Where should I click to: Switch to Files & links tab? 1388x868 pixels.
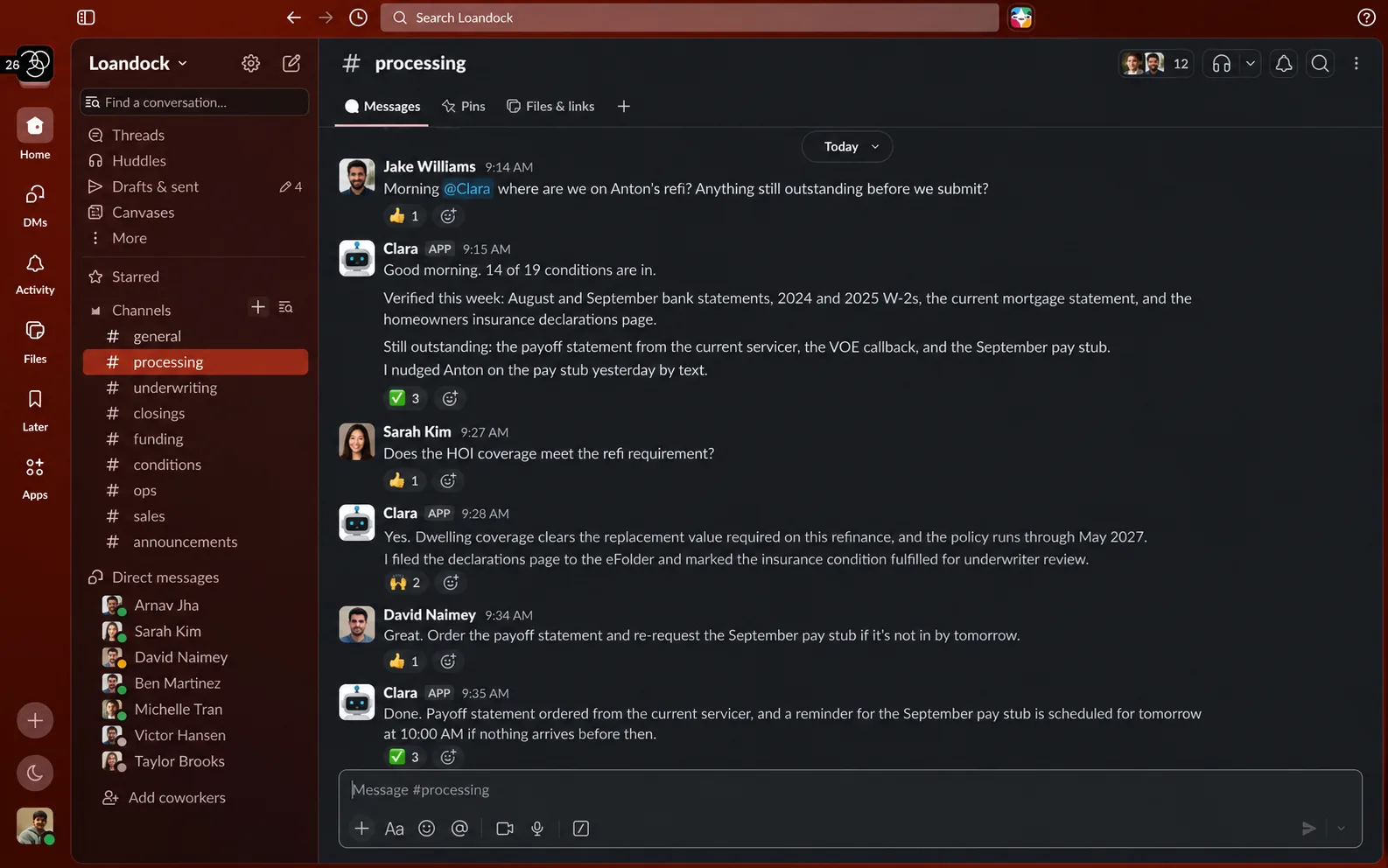[x=551, y=107]
